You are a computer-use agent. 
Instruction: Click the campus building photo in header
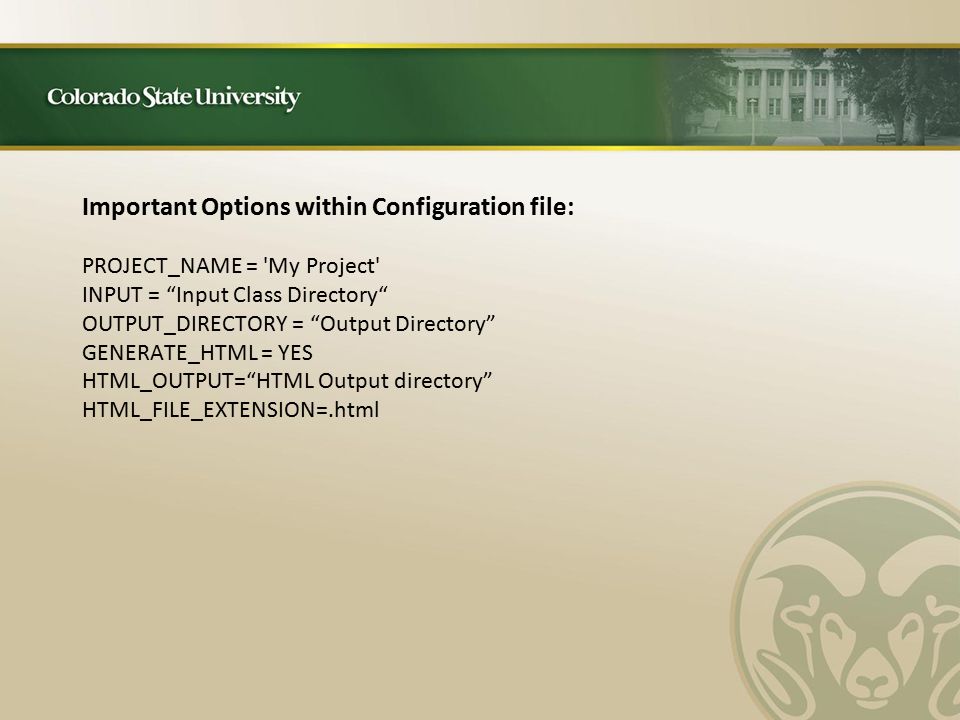point(808,97)
